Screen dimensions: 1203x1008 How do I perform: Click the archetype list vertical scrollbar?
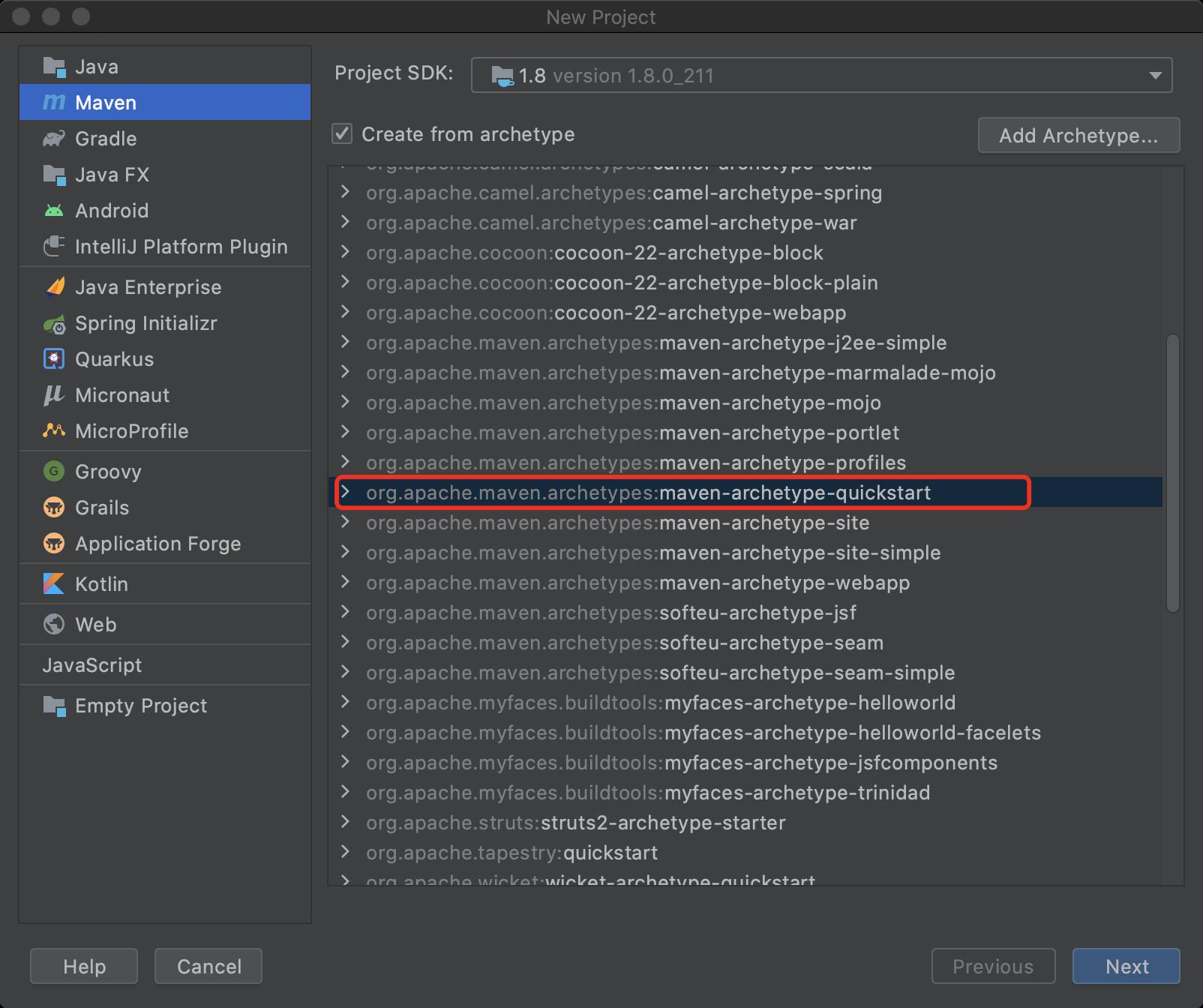coord(1173,473)
